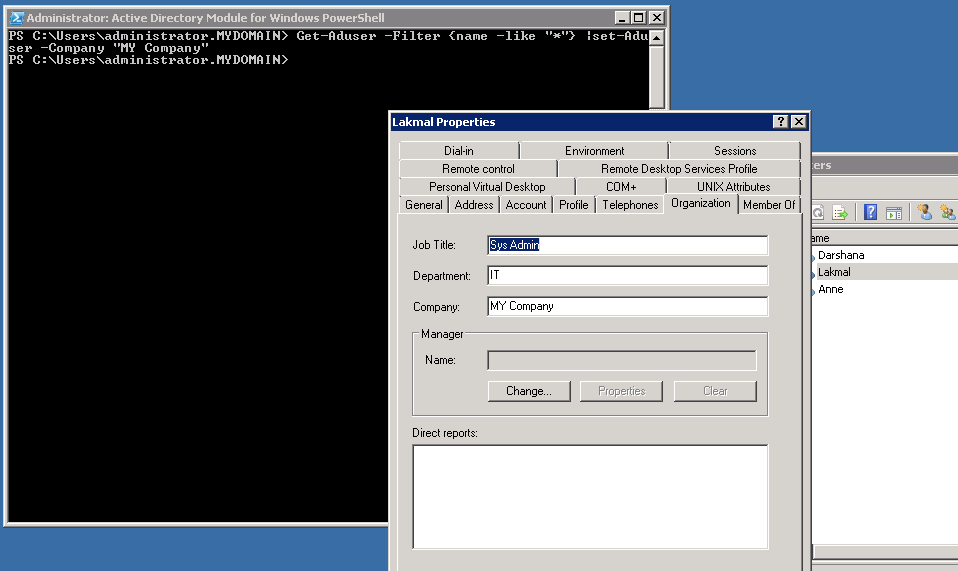The height and width of the screenshot is (571, 958).
Task: Open the Profile tab
Action: click(x=574, y=205)
